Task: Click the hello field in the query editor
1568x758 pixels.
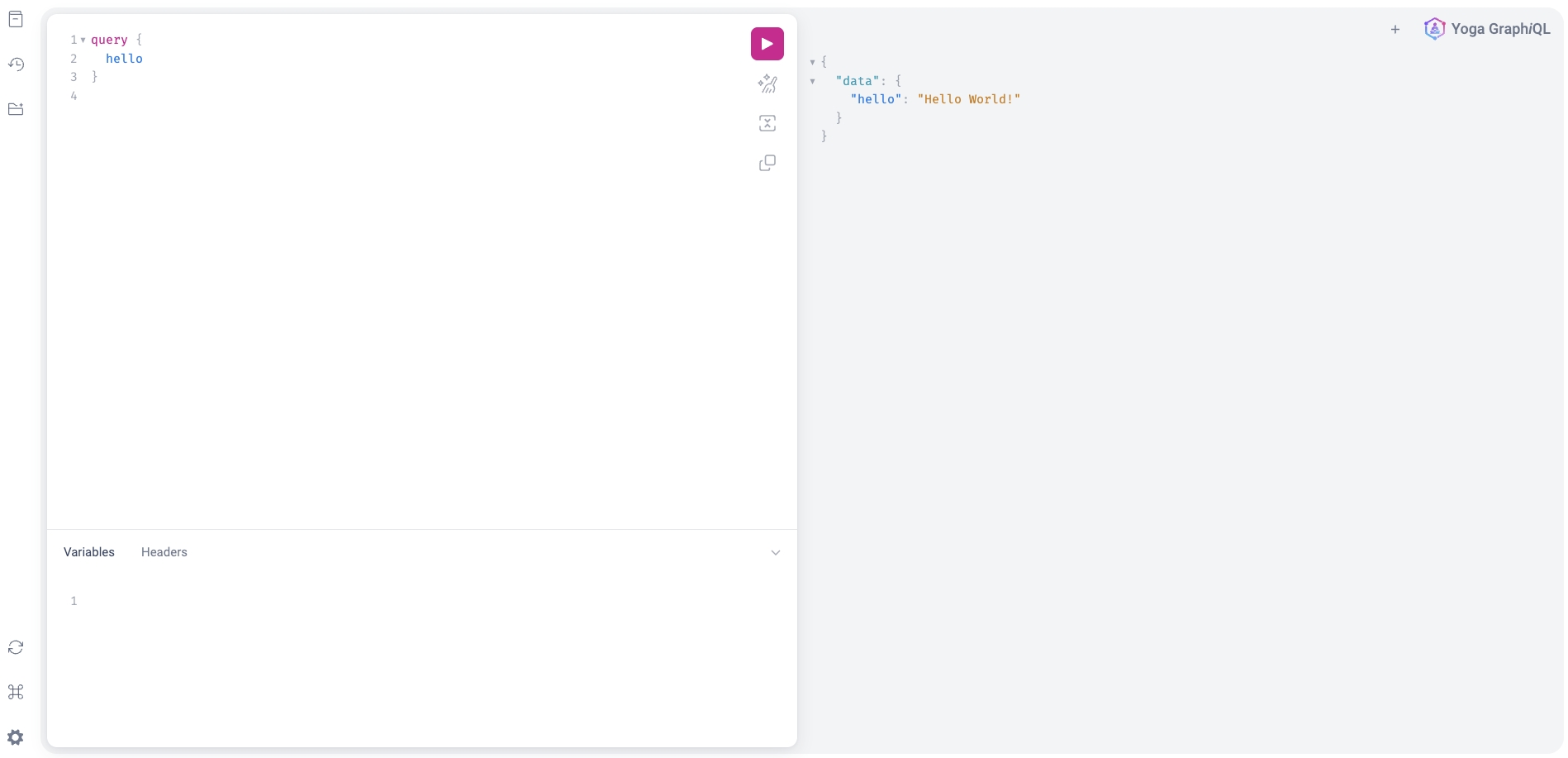Action: pyautogui.click(x=124, y=59)
